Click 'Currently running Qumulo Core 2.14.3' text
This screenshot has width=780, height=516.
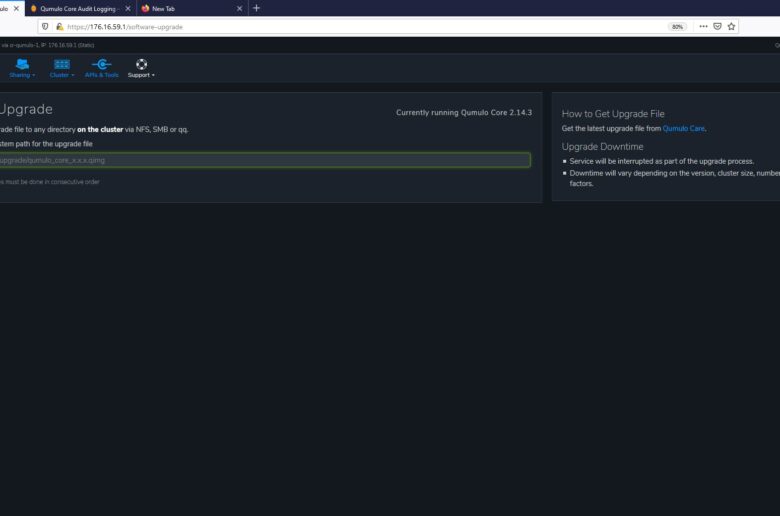point(464,112)
